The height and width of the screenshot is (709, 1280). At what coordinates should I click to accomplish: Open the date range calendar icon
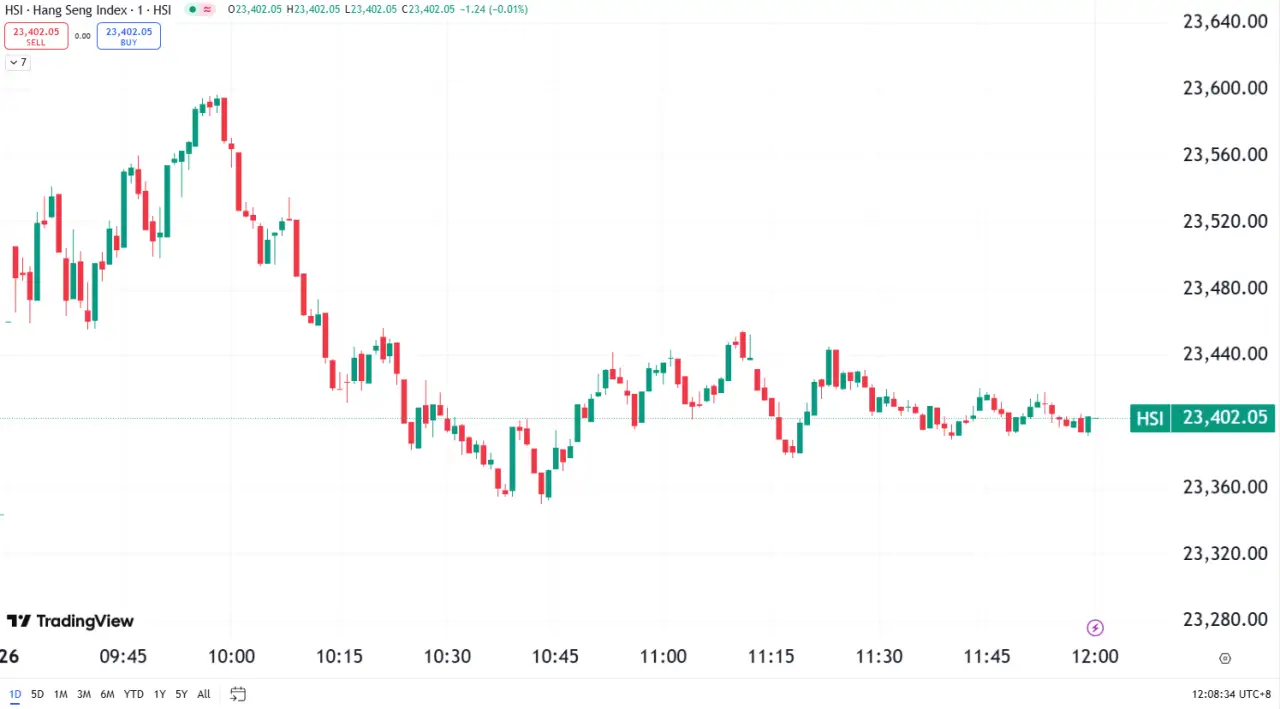coord(238,693)
